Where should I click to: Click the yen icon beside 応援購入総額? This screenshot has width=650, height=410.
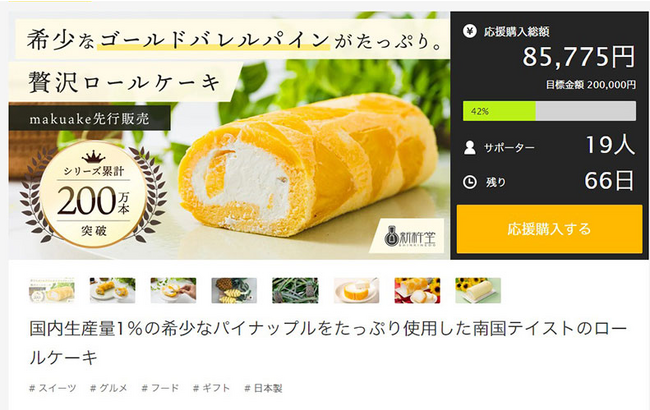pyautogui.click(x=470, y=32)
